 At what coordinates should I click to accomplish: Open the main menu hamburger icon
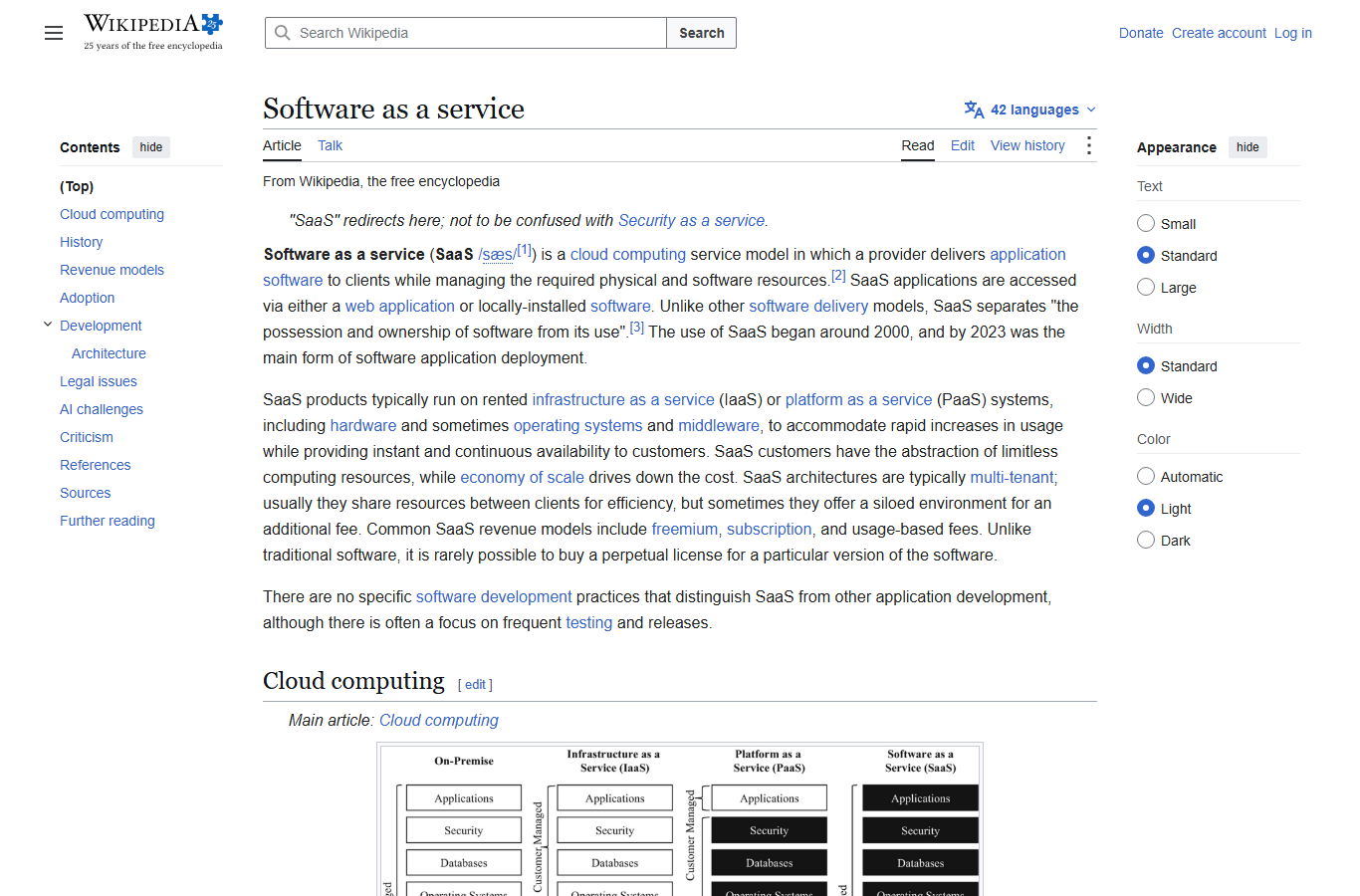54,33
